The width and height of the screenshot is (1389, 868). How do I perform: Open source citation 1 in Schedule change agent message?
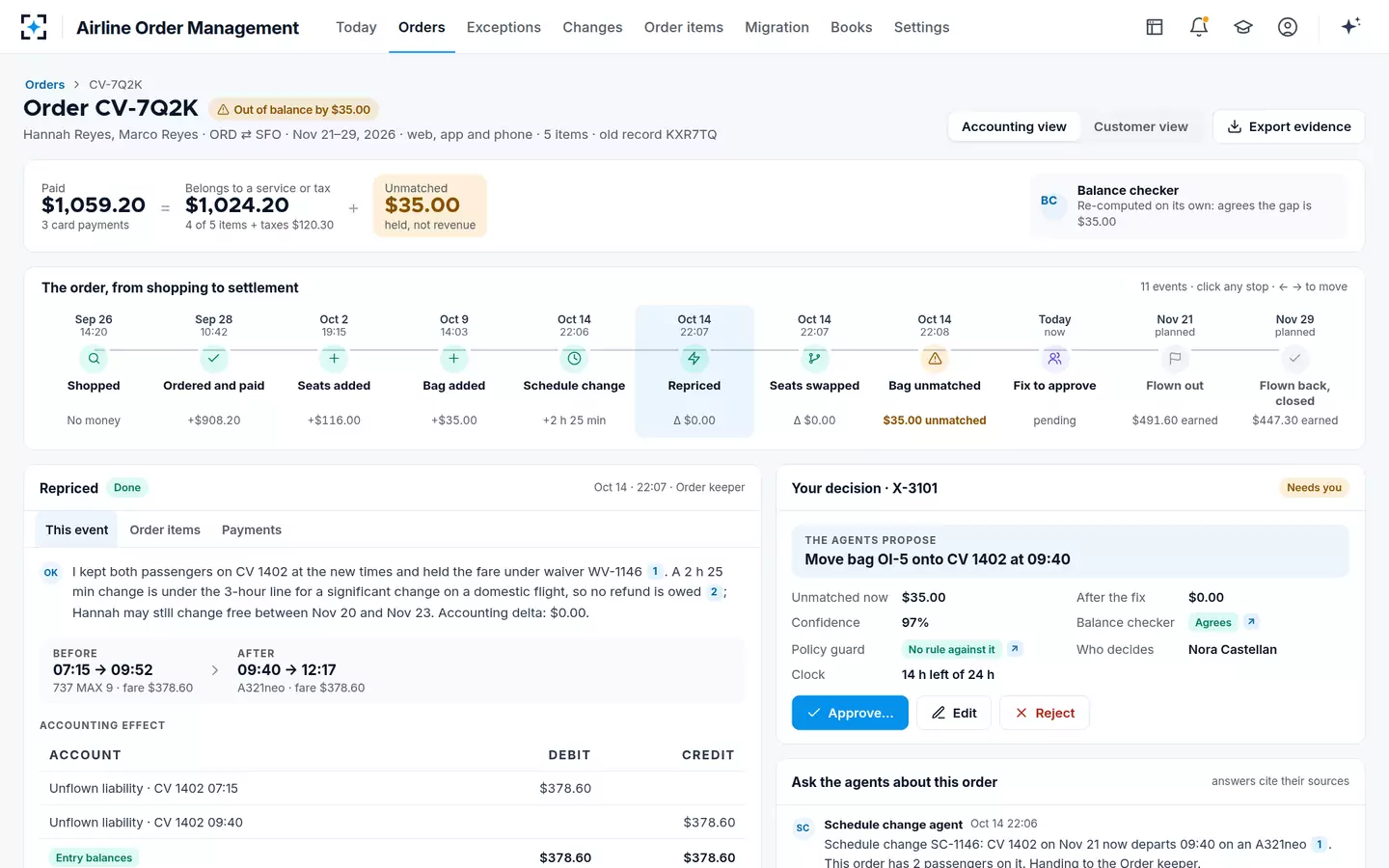pos(1320,844)
